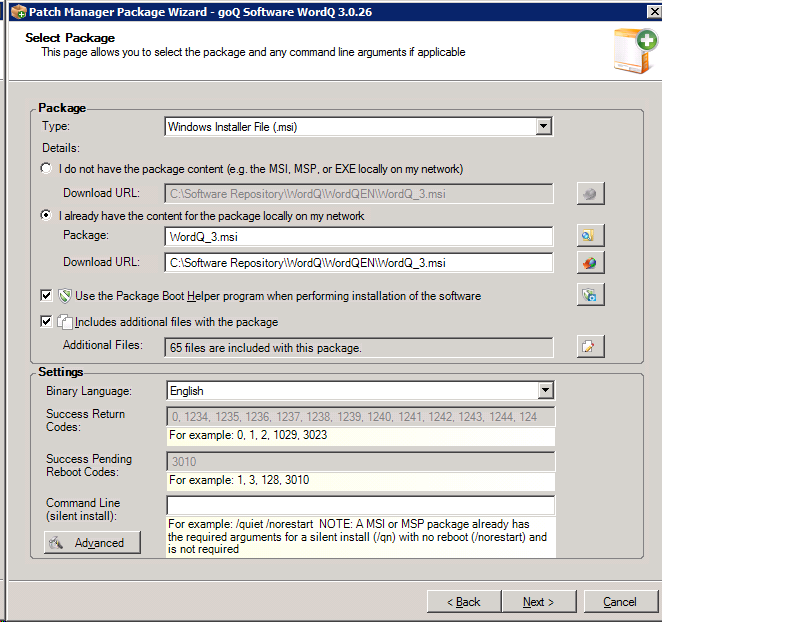This screenshot has height=622, width=800.
Task: Open the Package Boot Helper settings icon
Action: pos(590,295)
